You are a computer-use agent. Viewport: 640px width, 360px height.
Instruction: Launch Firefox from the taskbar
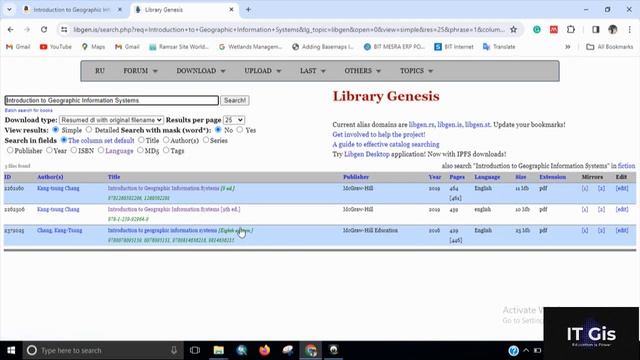[264, 350]
